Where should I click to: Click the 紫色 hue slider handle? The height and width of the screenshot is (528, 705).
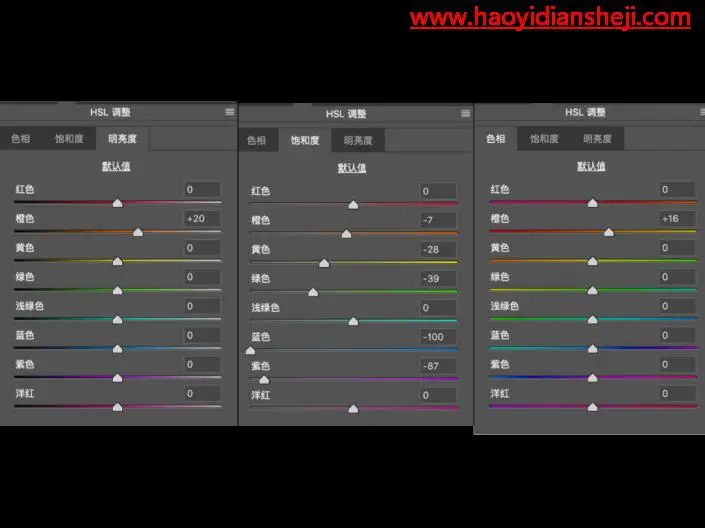click(x=593, y=378)
